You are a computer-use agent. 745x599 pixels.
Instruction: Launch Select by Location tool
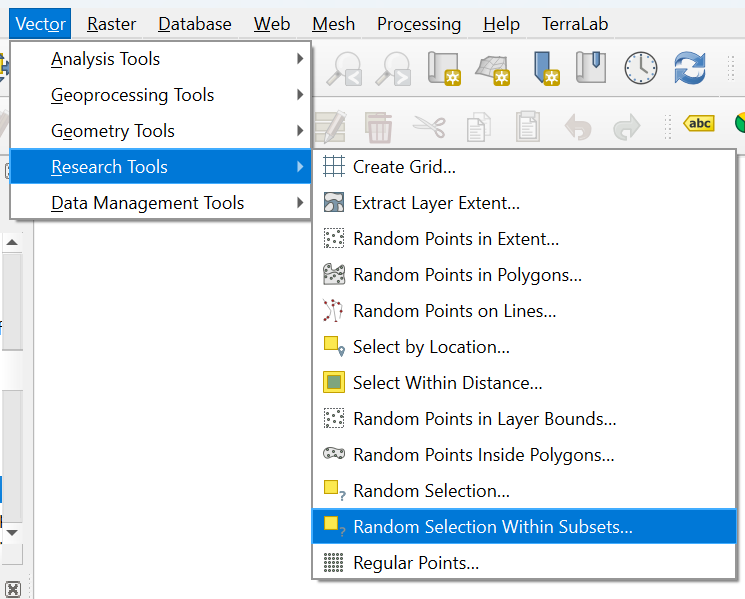click(431, 347)
